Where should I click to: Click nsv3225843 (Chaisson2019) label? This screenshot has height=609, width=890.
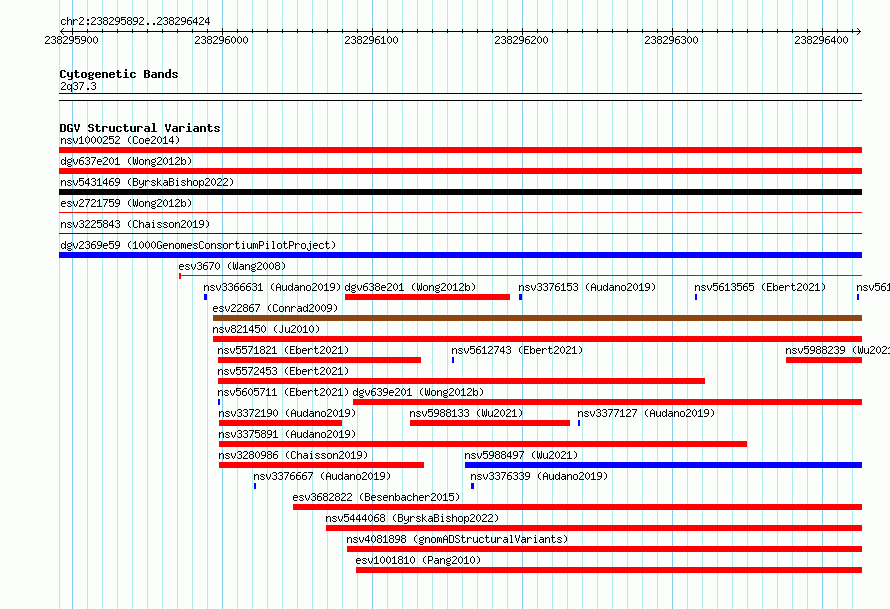[x=135, y=224]
